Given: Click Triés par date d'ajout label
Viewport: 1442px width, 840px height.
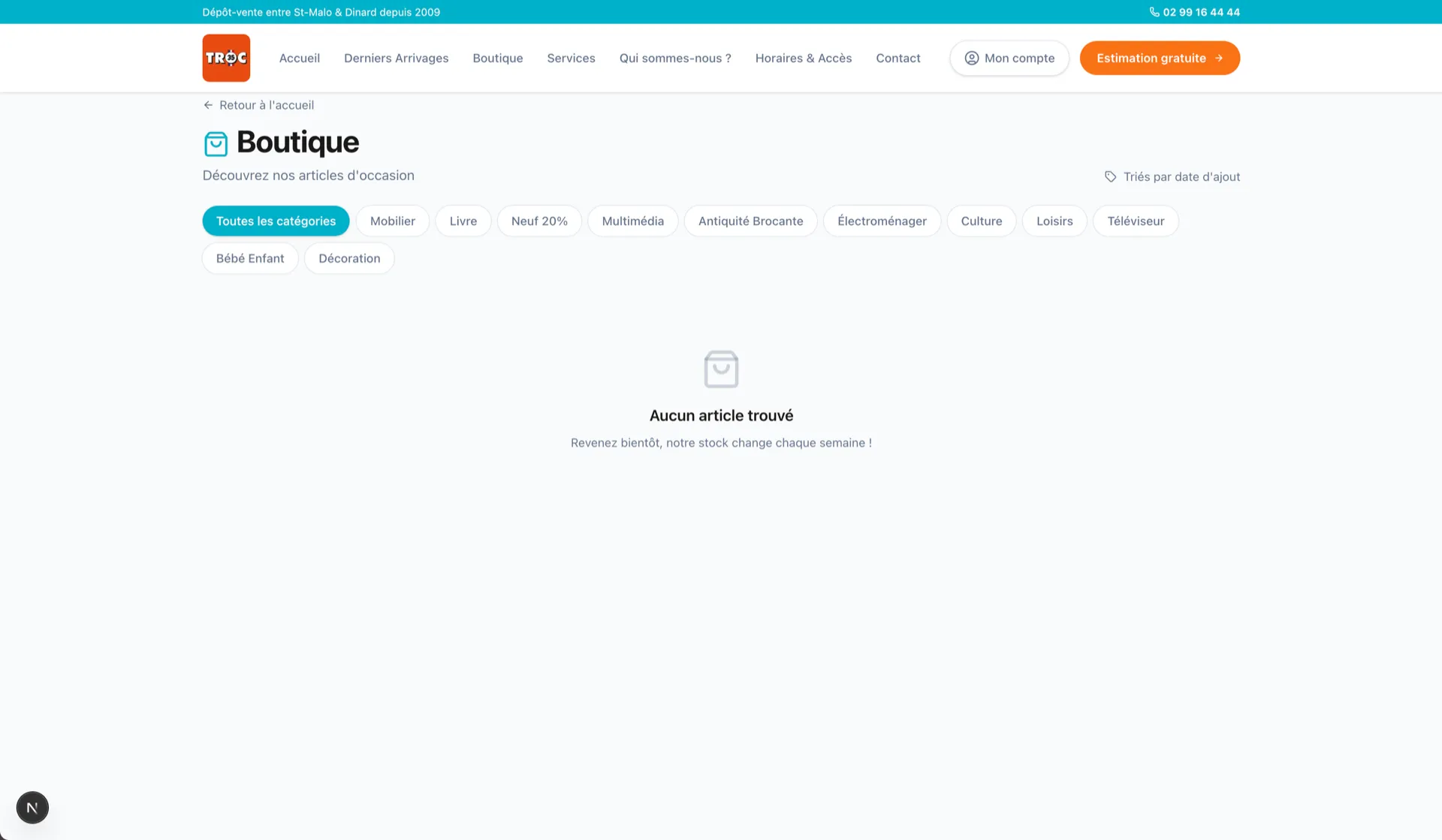Looking at the screenshot, I should (1181, 176).
